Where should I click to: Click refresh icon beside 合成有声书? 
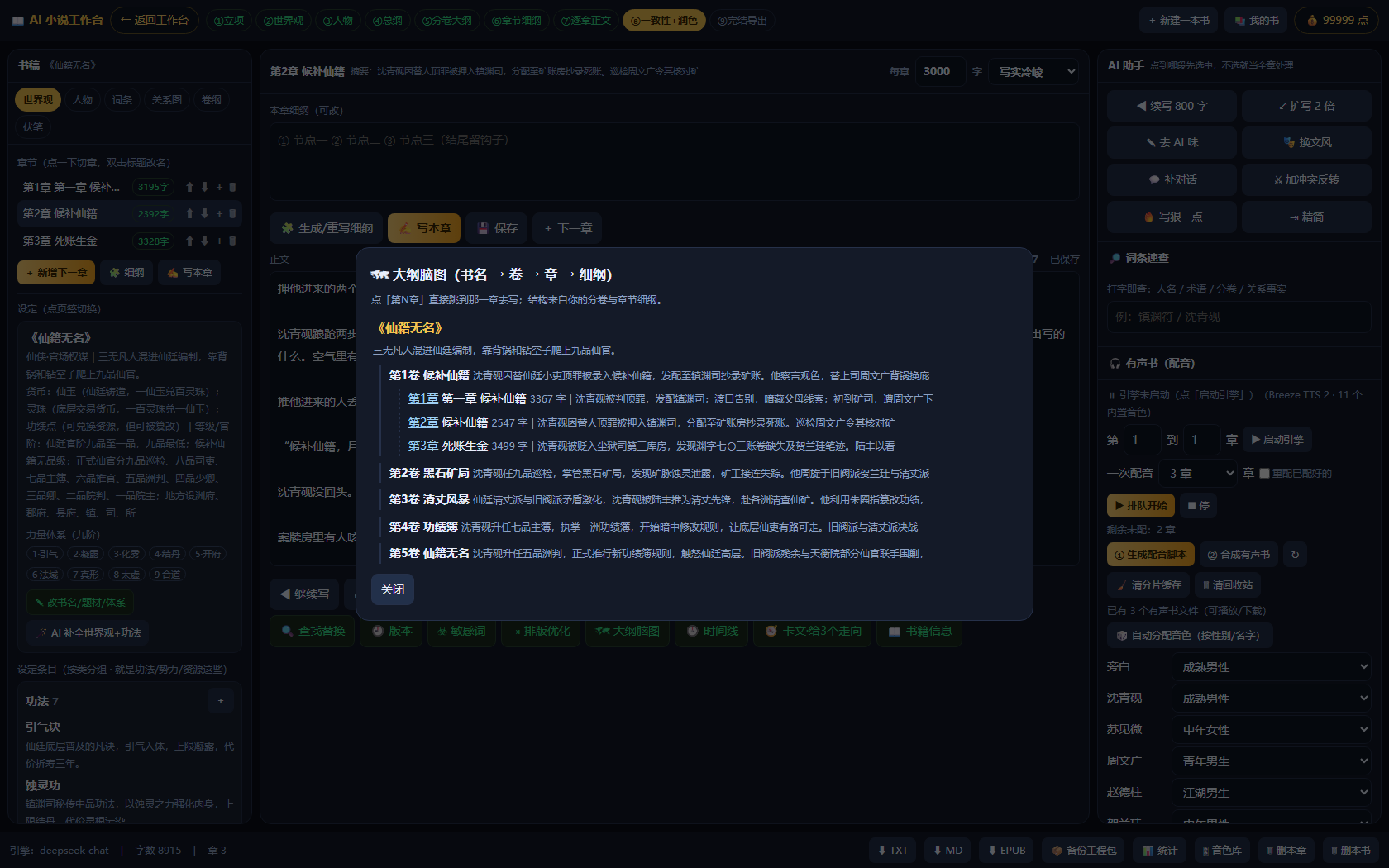[x=1295, y=555]
